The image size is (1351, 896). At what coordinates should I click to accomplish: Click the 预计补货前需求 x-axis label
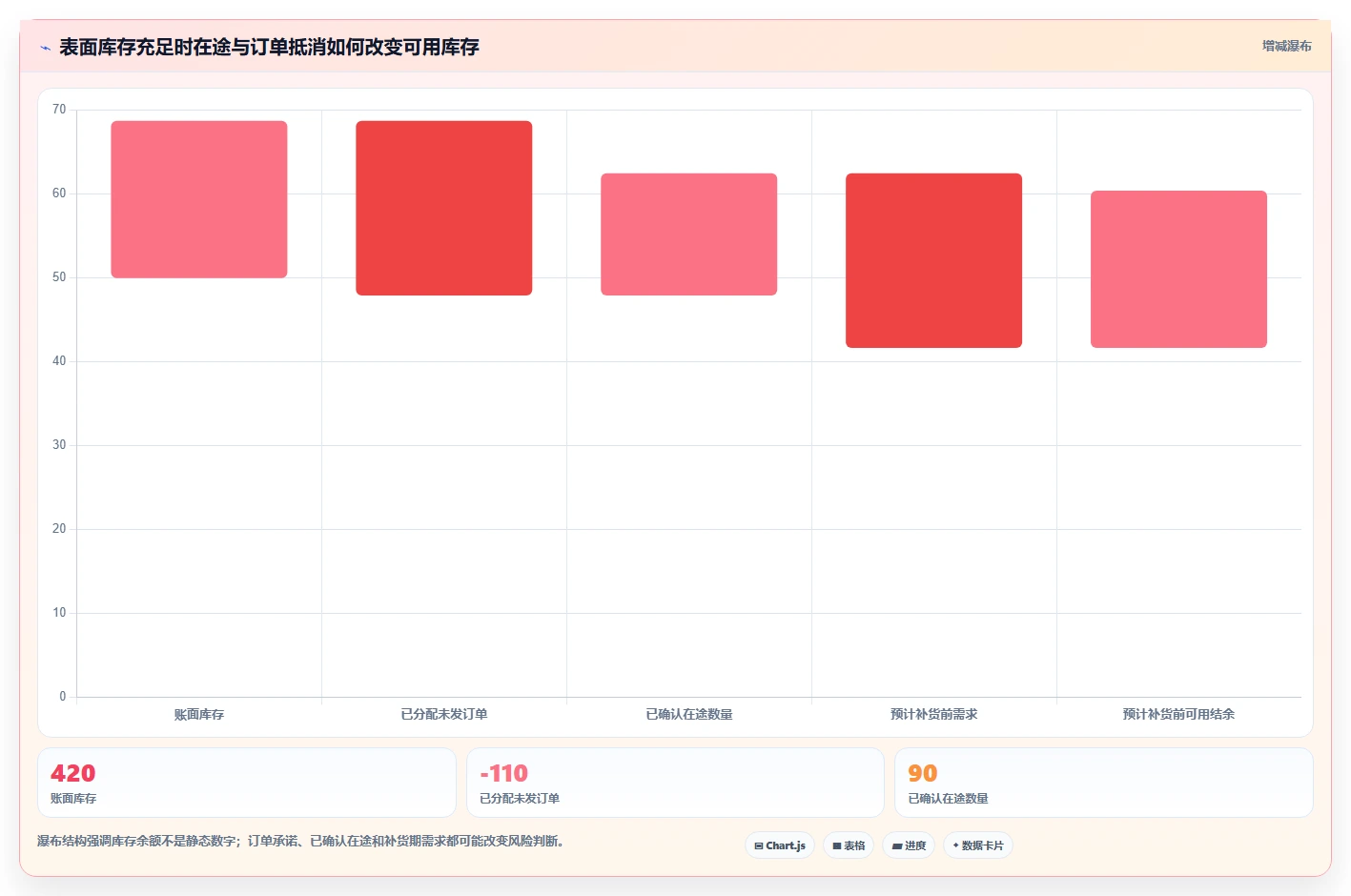click(934, 714)
